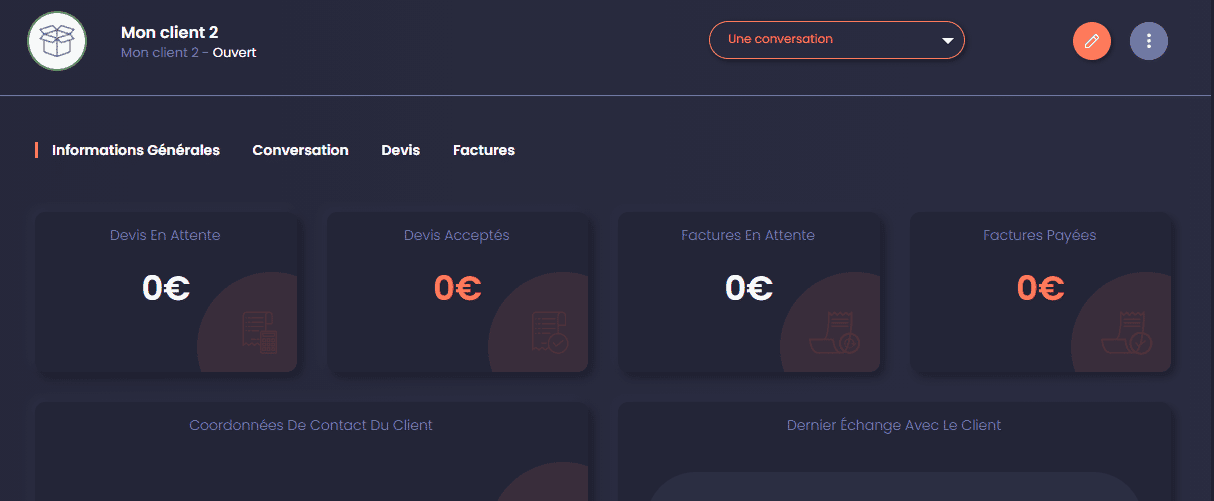Click the 0€ amount under Factures En Attente
Screen dimensions: 1214x501
749,288
